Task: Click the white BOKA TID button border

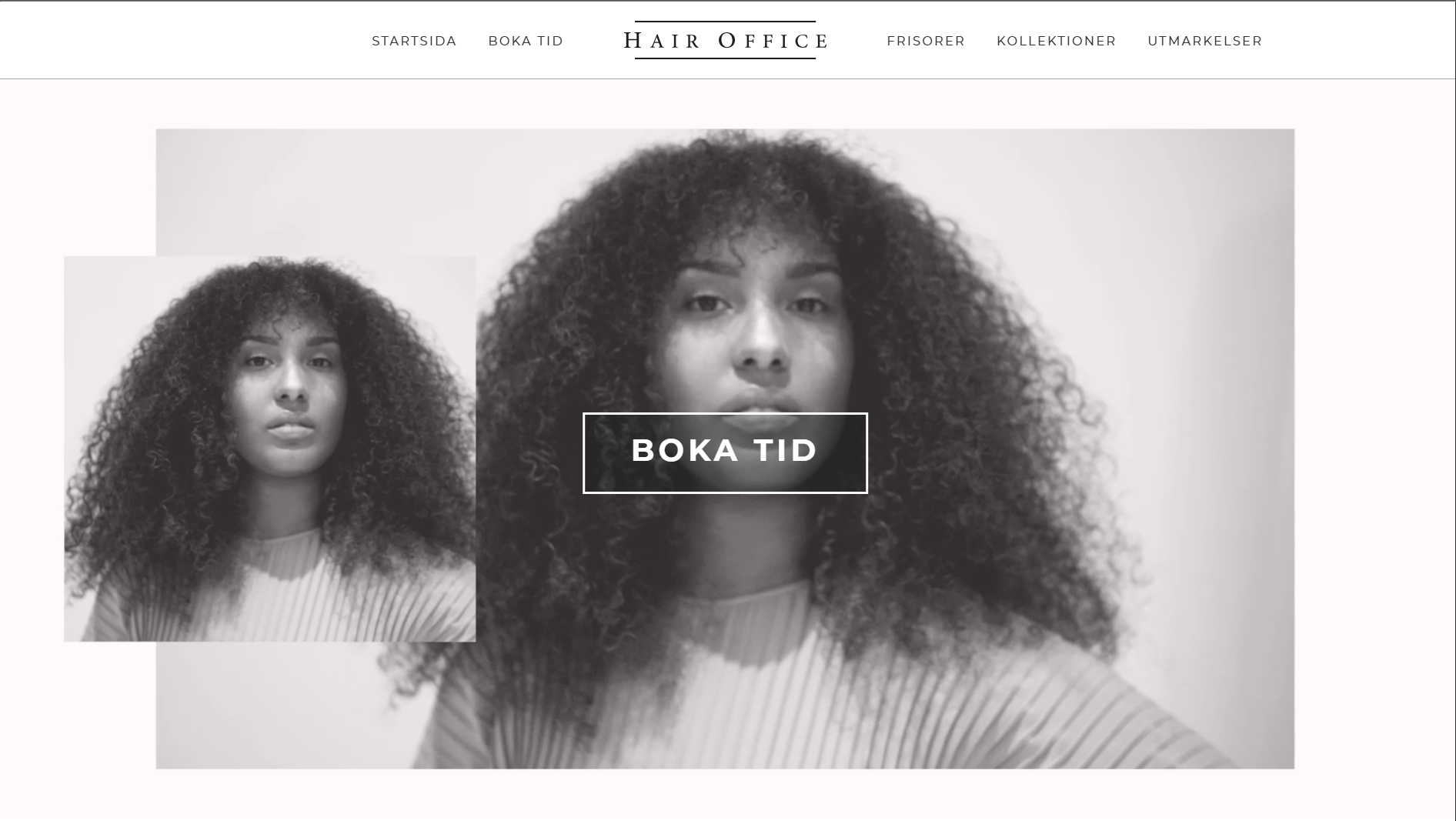Action: (725, 414)
